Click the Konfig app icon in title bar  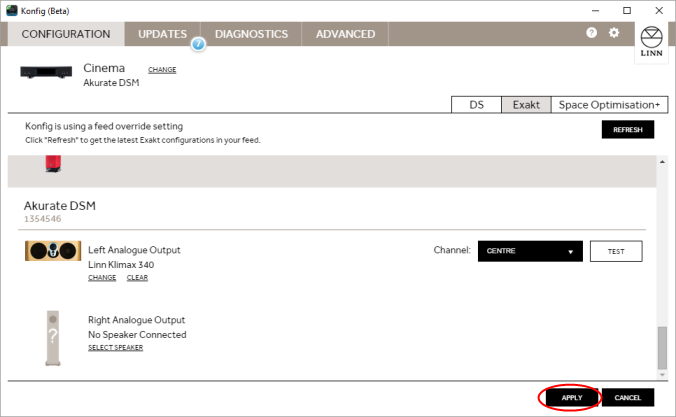pyautogui.click(x=12, y=10)
